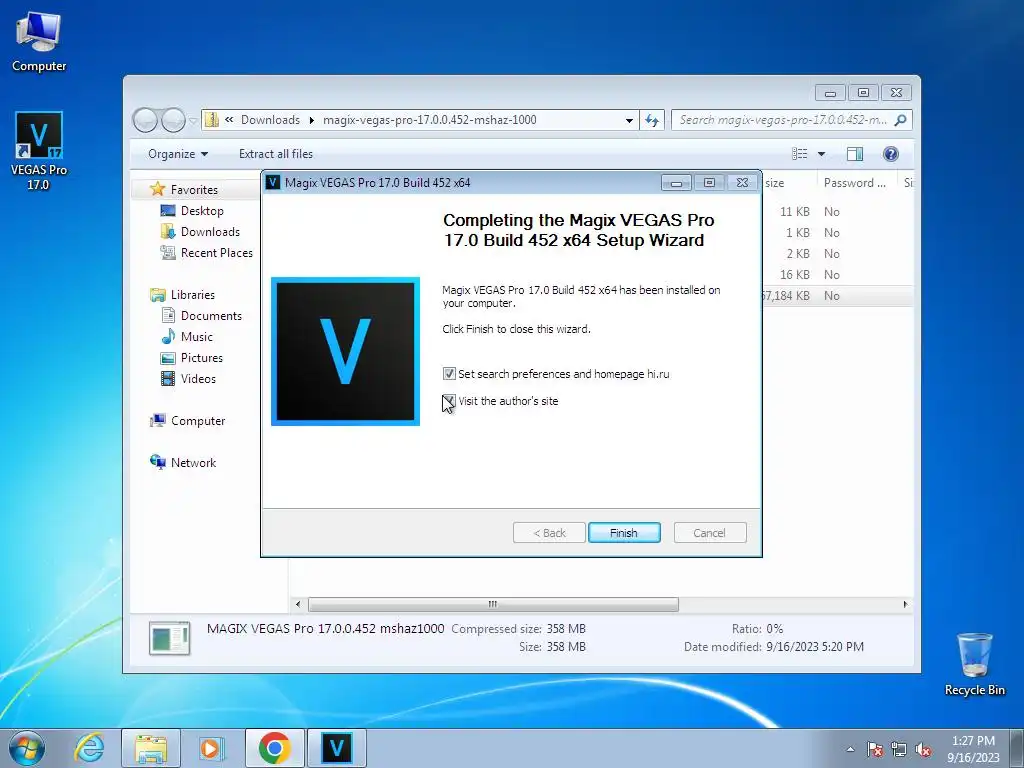Click the 11 KB file size cell
Viewport: 1024px width, 768px height.
794,212
